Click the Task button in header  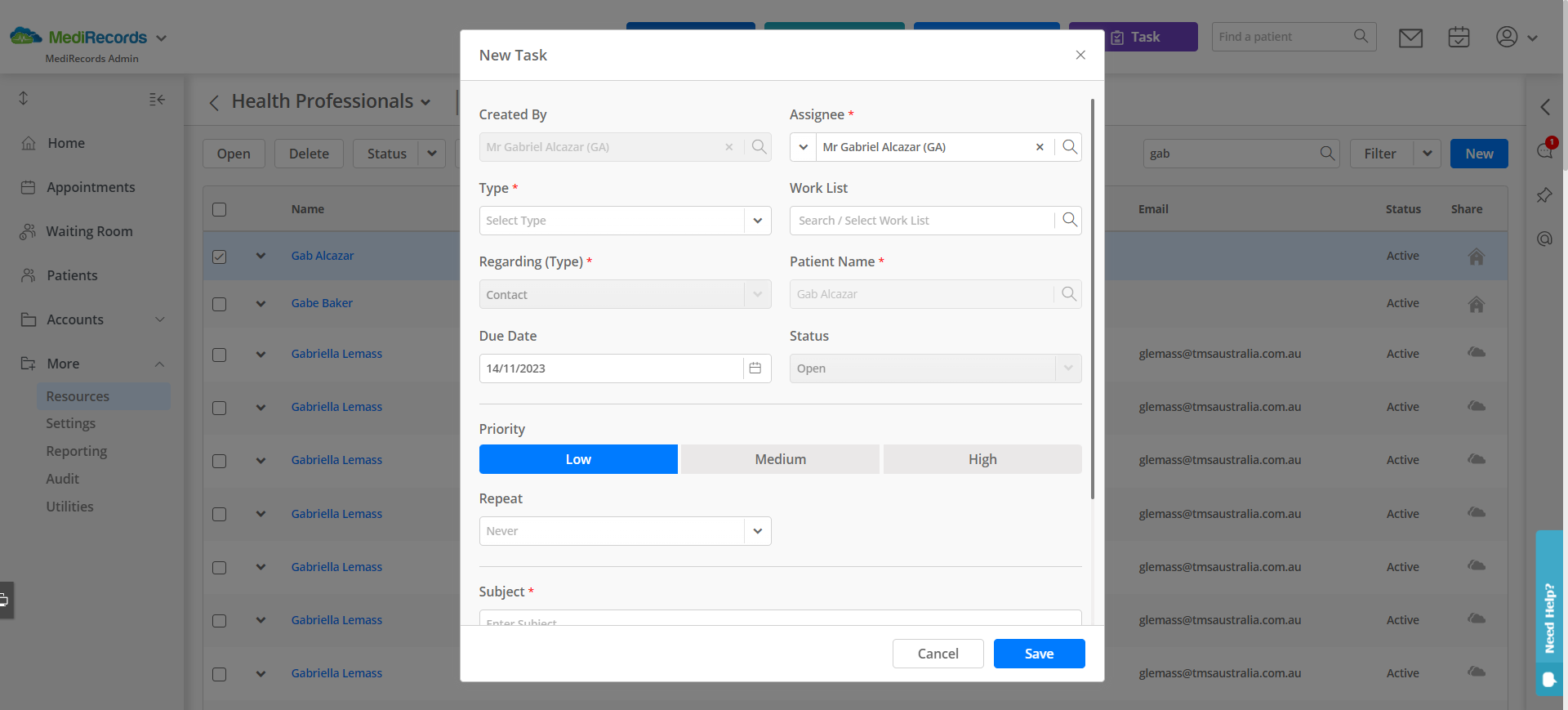pyautogui.click(x=1135, y=37)
